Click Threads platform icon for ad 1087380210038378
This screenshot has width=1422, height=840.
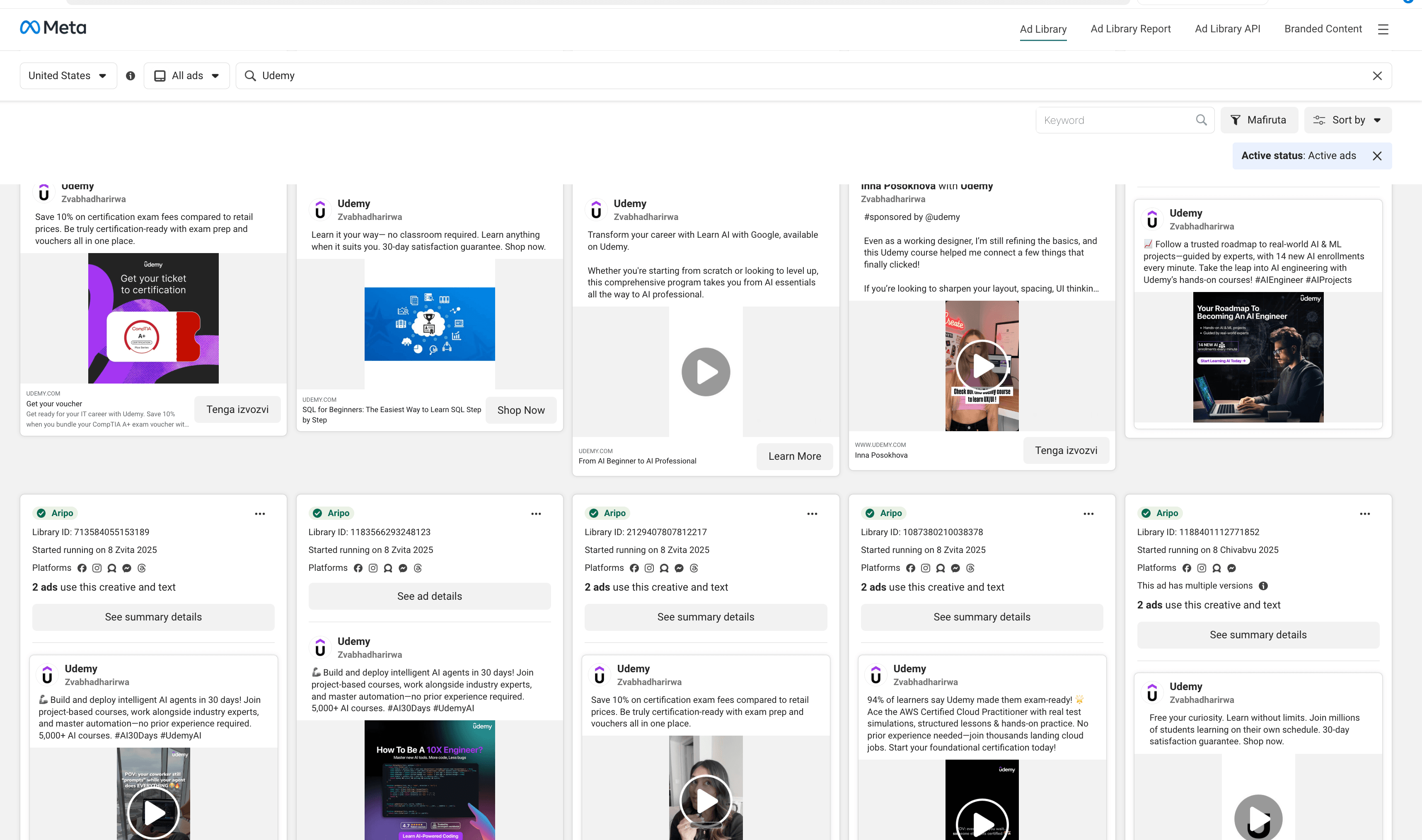tap(970, 568)
